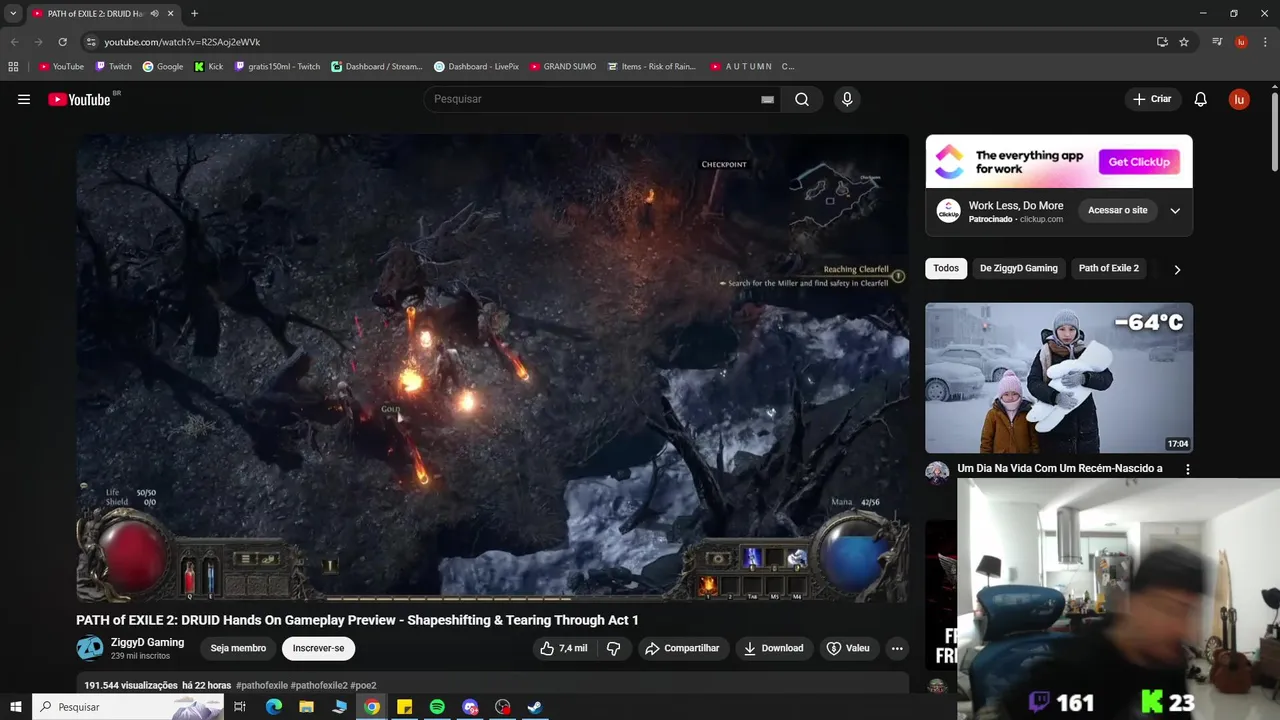
Task: Open Sticky Notes from the taskbar
Action: [404, 707]
